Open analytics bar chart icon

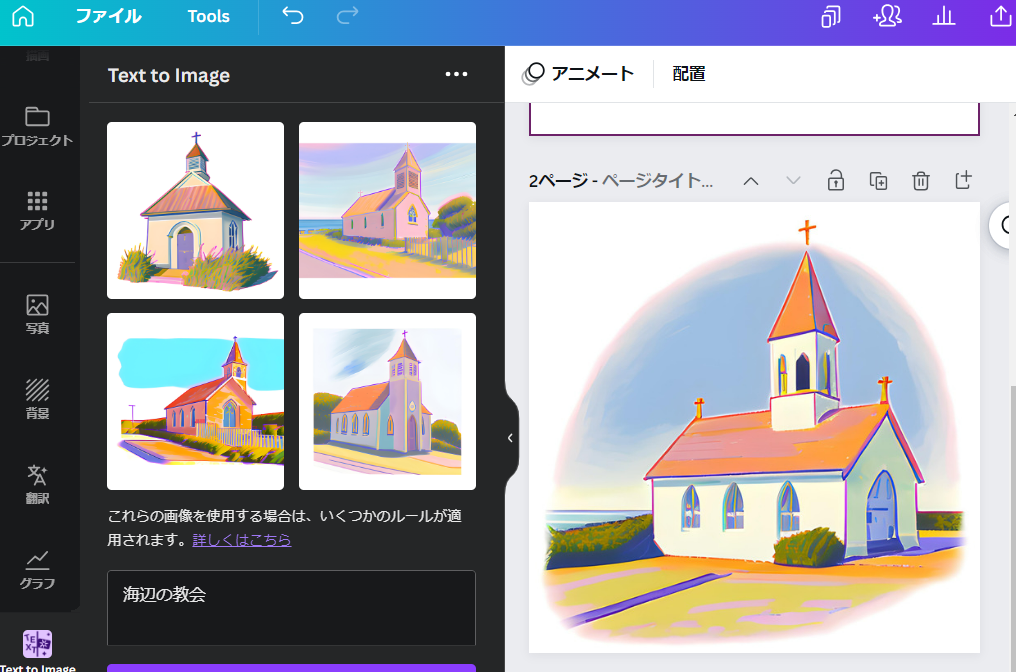(943, 16)
